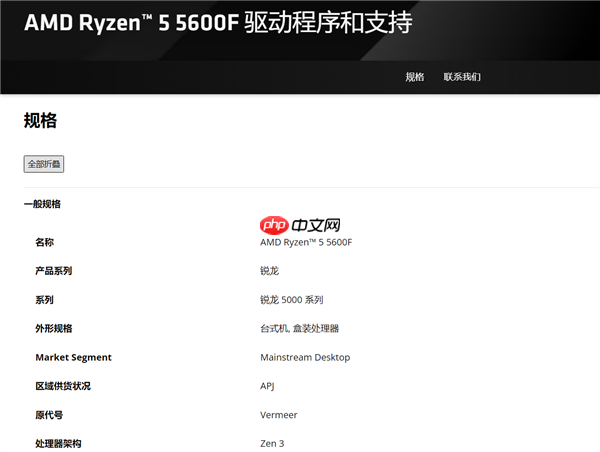600x452 pixels.
Task: Collapse the 一般规格 section header
Action: click(x=42, y=204)
